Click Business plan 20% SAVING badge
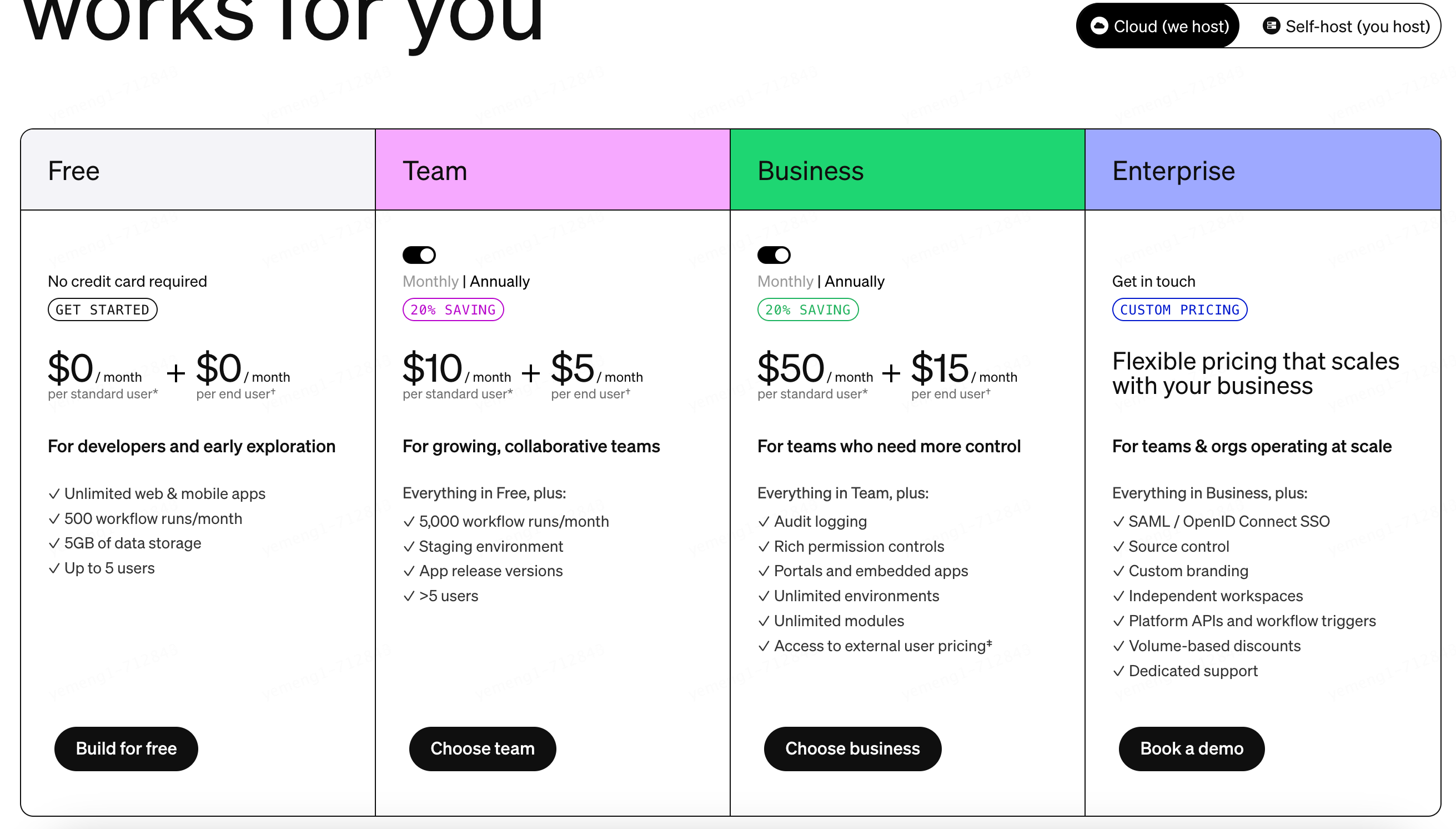Screen dimensions: 1456x829 coord(807,309)
